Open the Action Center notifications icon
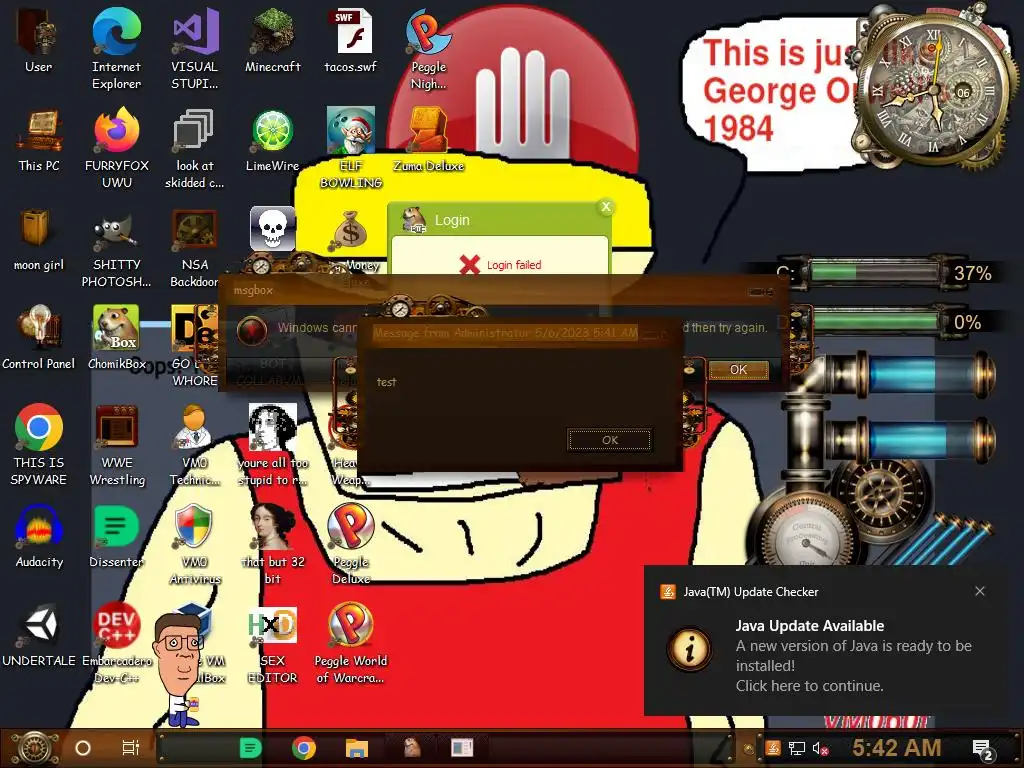The height and width of the screenshot is (768, 1024). point(982,748)
